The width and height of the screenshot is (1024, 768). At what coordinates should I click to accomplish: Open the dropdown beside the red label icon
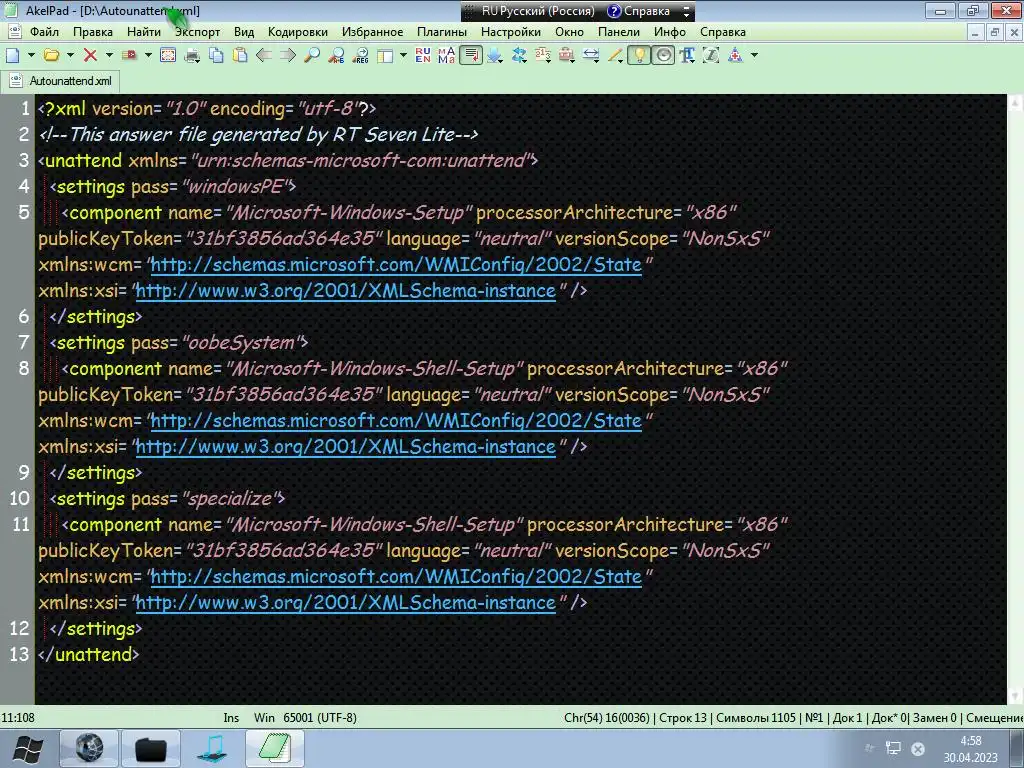tap(148, 56)
